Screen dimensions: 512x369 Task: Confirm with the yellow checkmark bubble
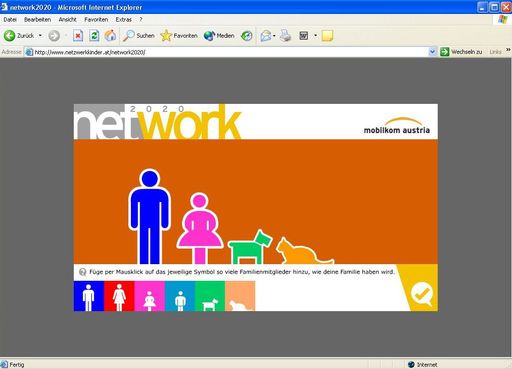(422, 294)
